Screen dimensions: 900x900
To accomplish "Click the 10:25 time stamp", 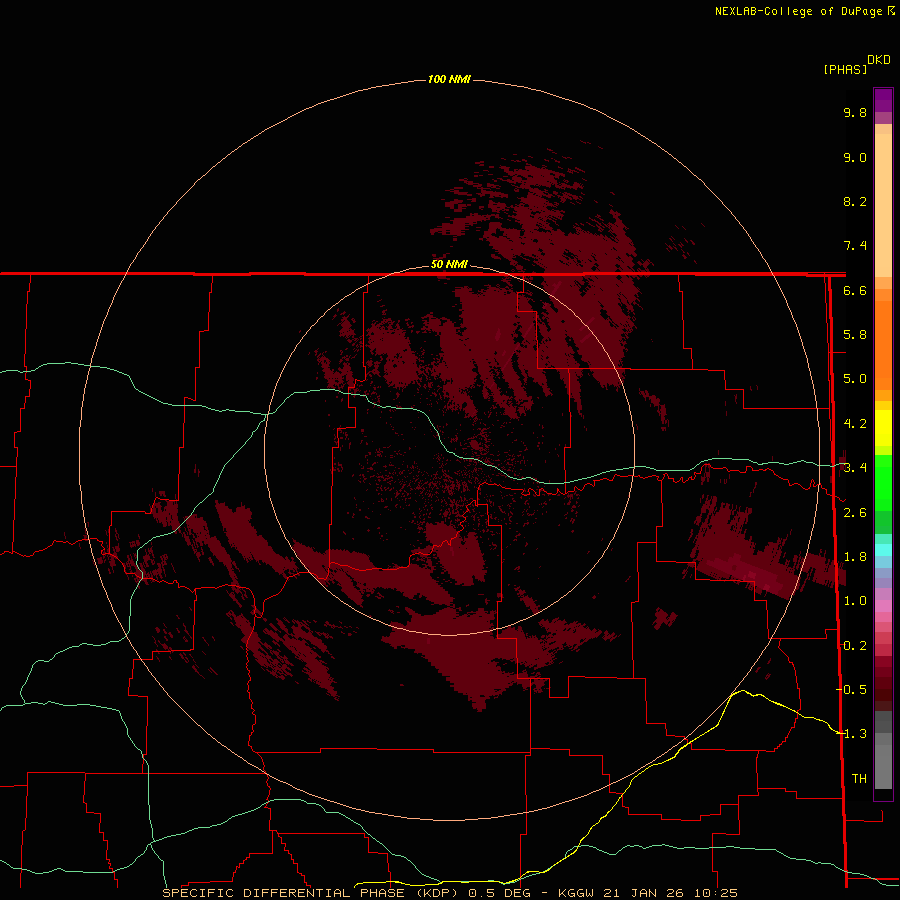I will point(716,893).
